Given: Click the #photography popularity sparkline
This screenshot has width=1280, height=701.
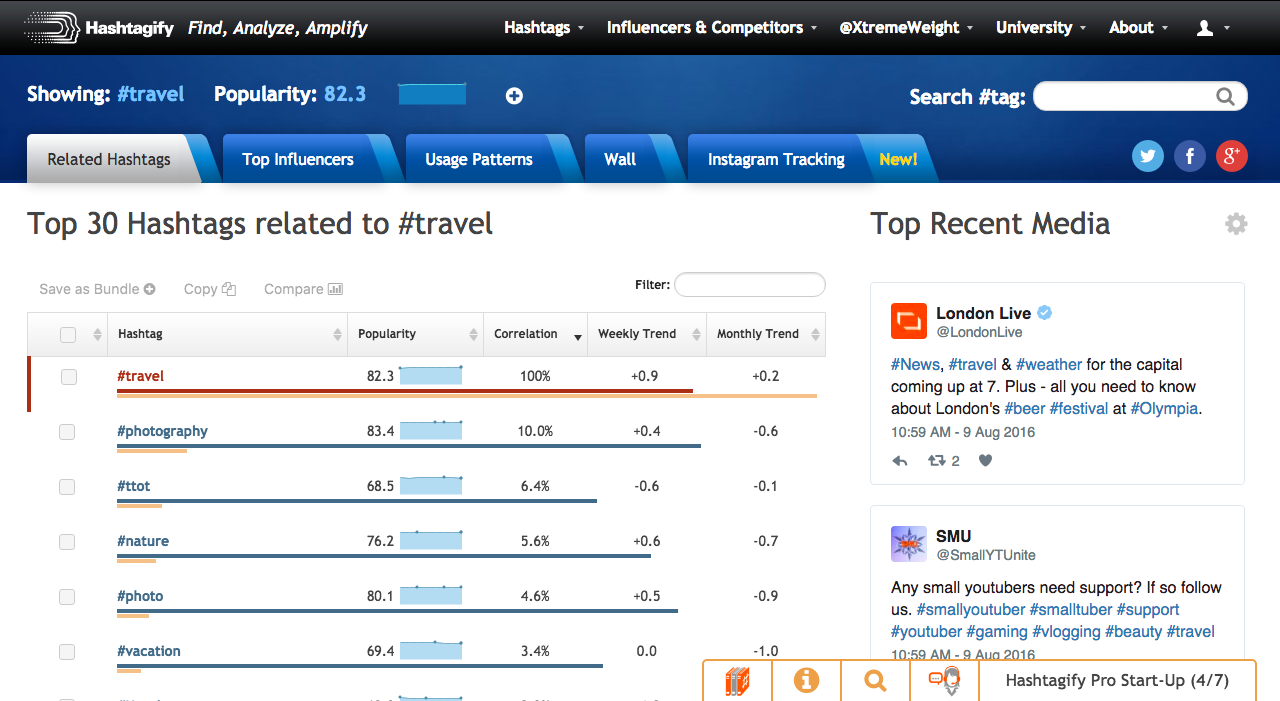Looking at the screenshot, I should point(431,430).
